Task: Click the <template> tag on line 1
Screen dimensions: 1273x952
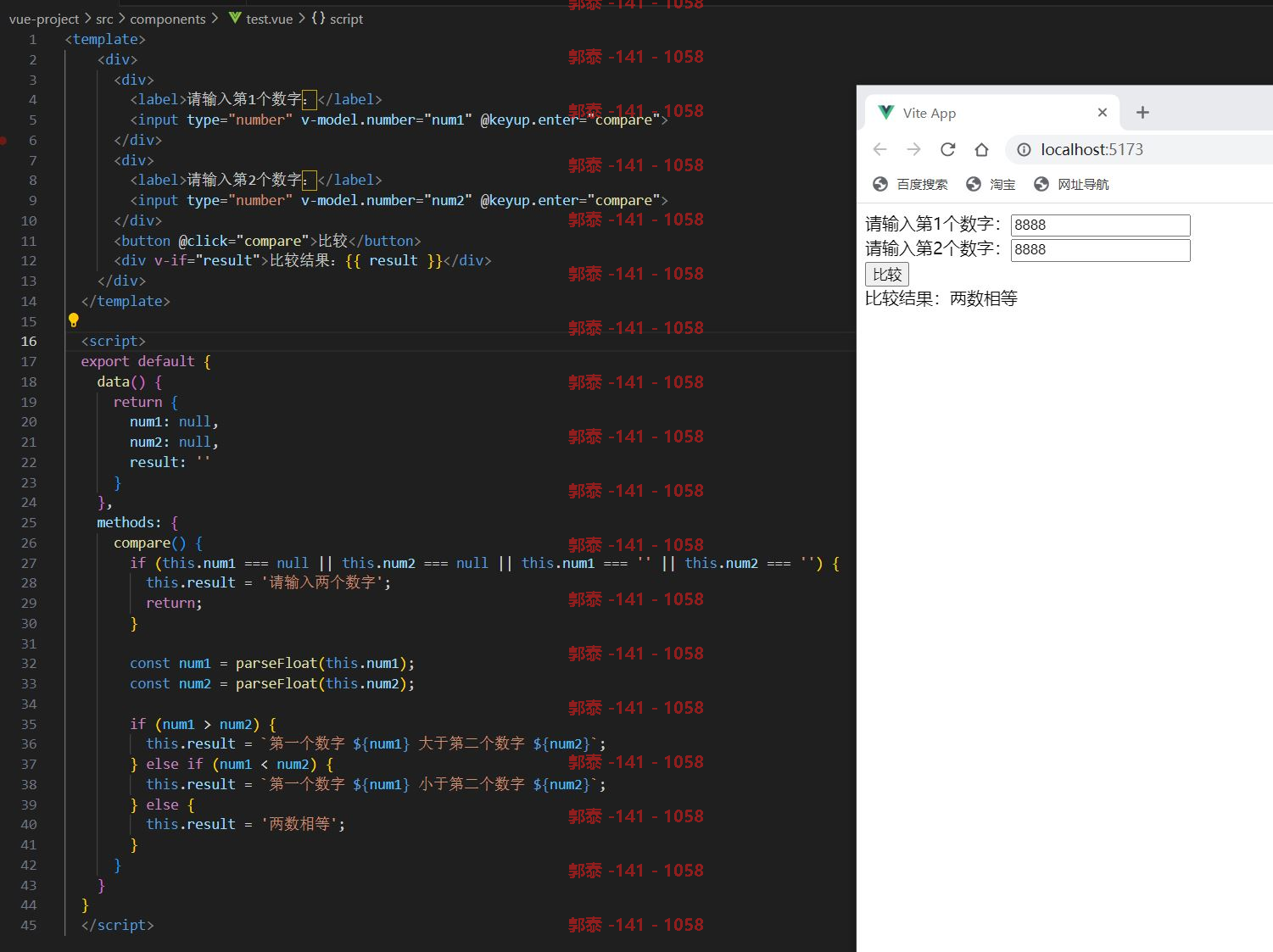Action: [105, 39]
